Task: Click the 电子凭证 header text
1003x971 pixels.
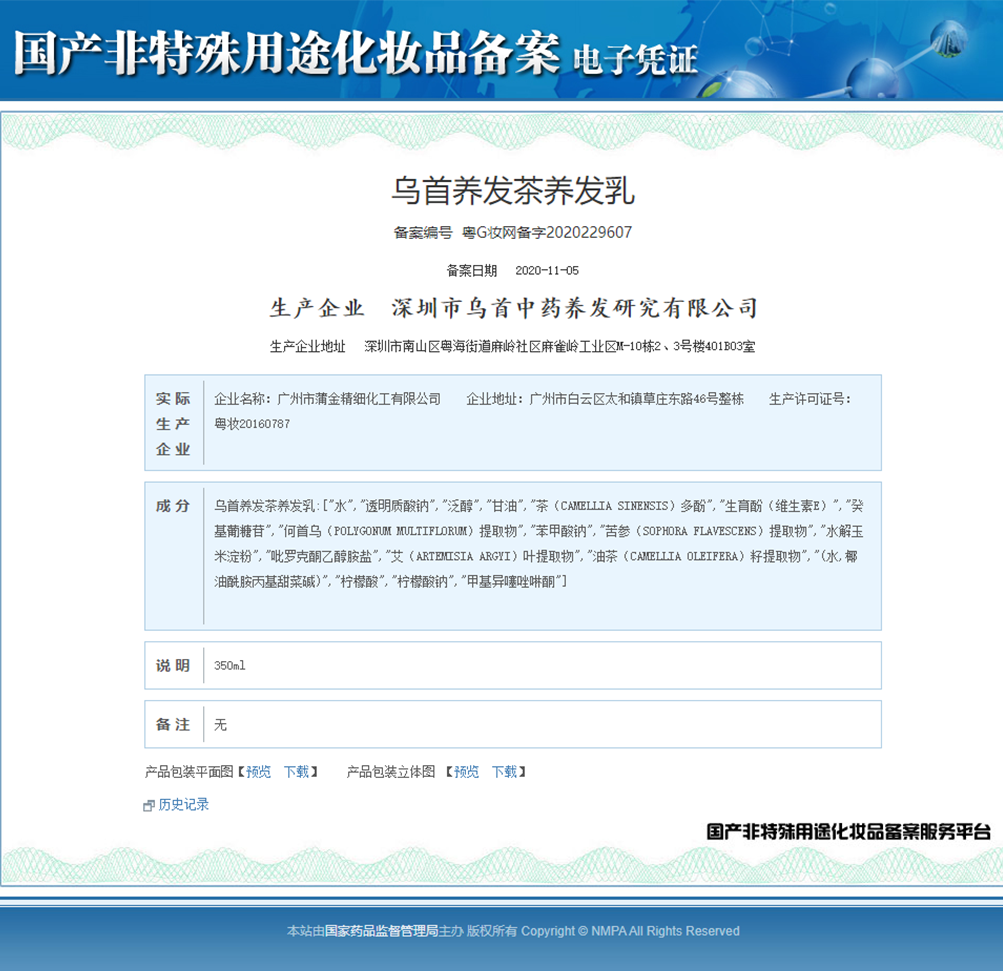Action: pos(635,59)
